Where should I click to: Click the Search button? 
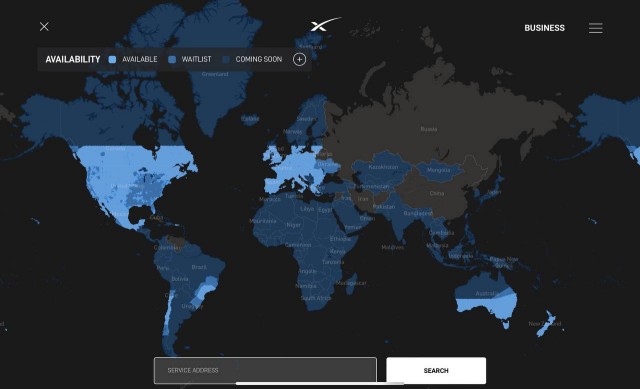[x=436, y=370]
